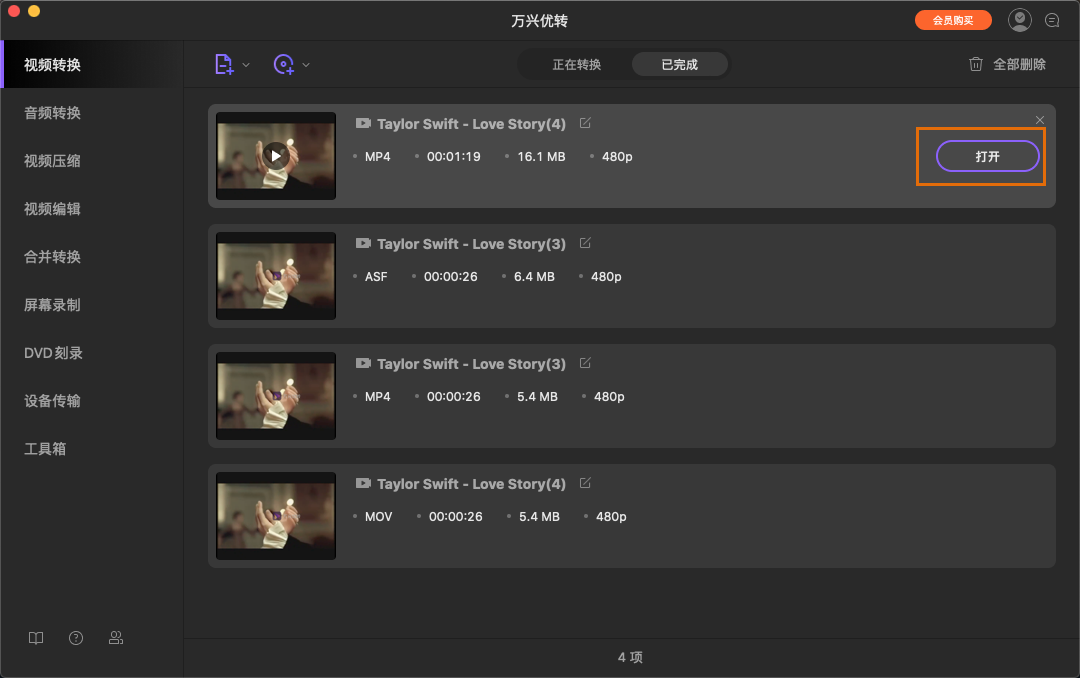Close the window with the red button
This screenshot has height=678, width=1080.
point(14,11)
